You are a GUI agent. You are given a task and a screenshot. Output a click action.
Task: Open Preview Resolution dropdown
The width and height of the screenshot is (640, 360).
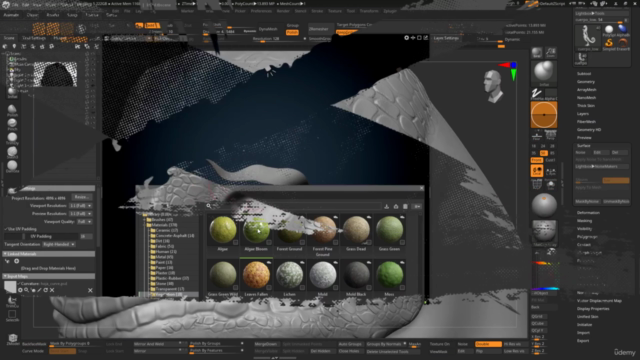point(80,213)
